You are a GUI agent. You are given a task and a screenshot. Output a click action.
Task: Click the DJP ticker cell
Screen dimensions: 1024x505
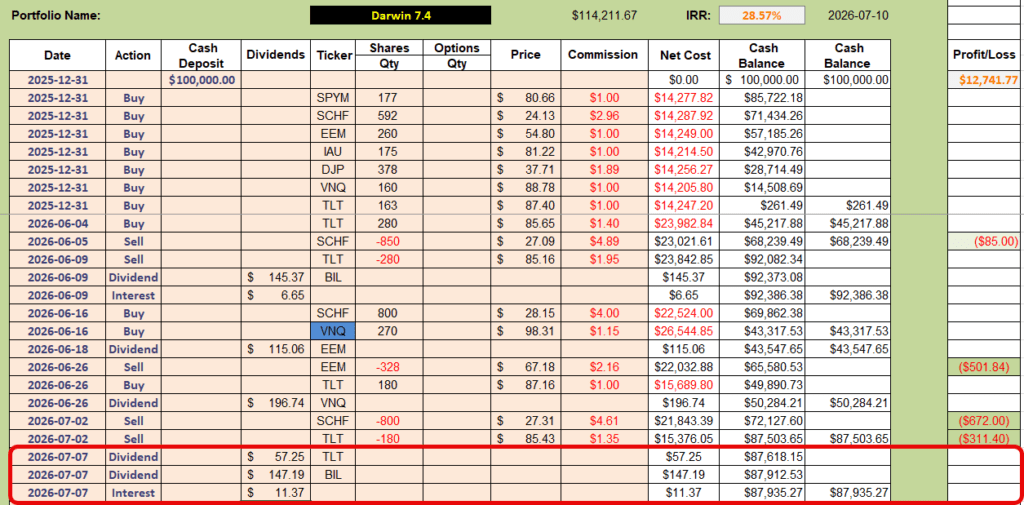(x=334, y=169)
